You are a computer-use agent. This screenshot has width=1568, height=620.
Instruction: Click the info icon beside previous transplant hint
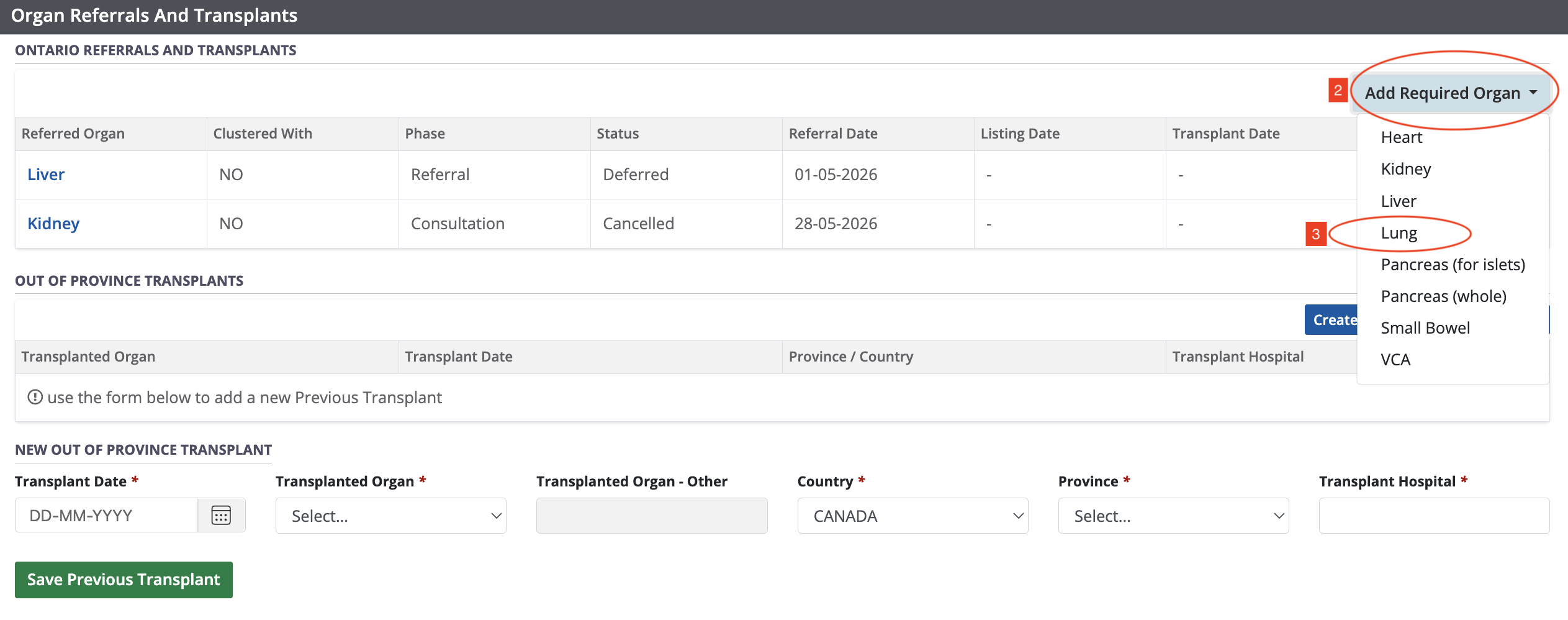click(x=35, y=397)
